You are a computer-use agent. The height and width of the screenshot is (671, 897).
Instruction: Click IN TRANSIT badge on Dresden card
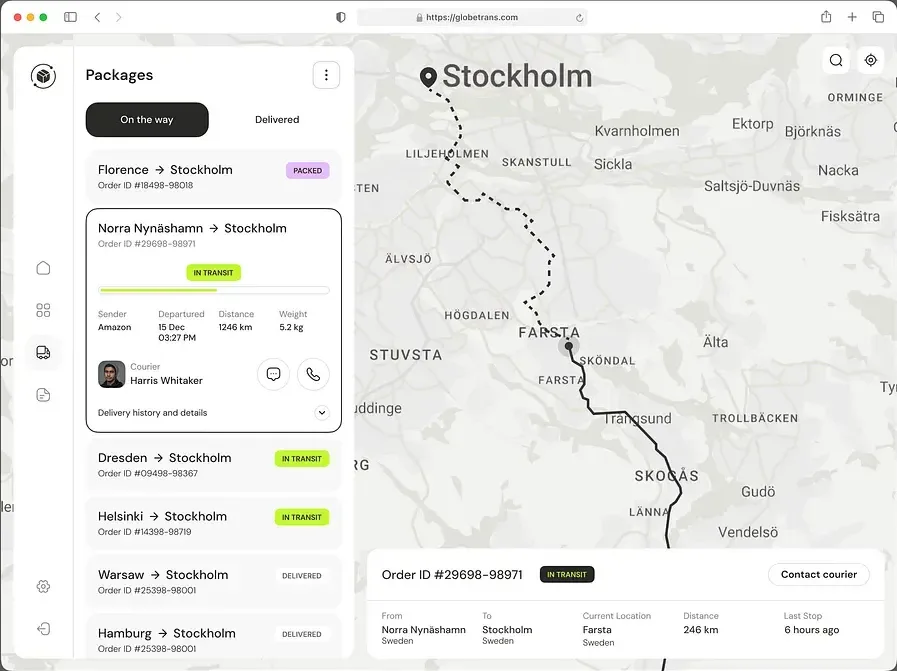click(x=301, y=459)
